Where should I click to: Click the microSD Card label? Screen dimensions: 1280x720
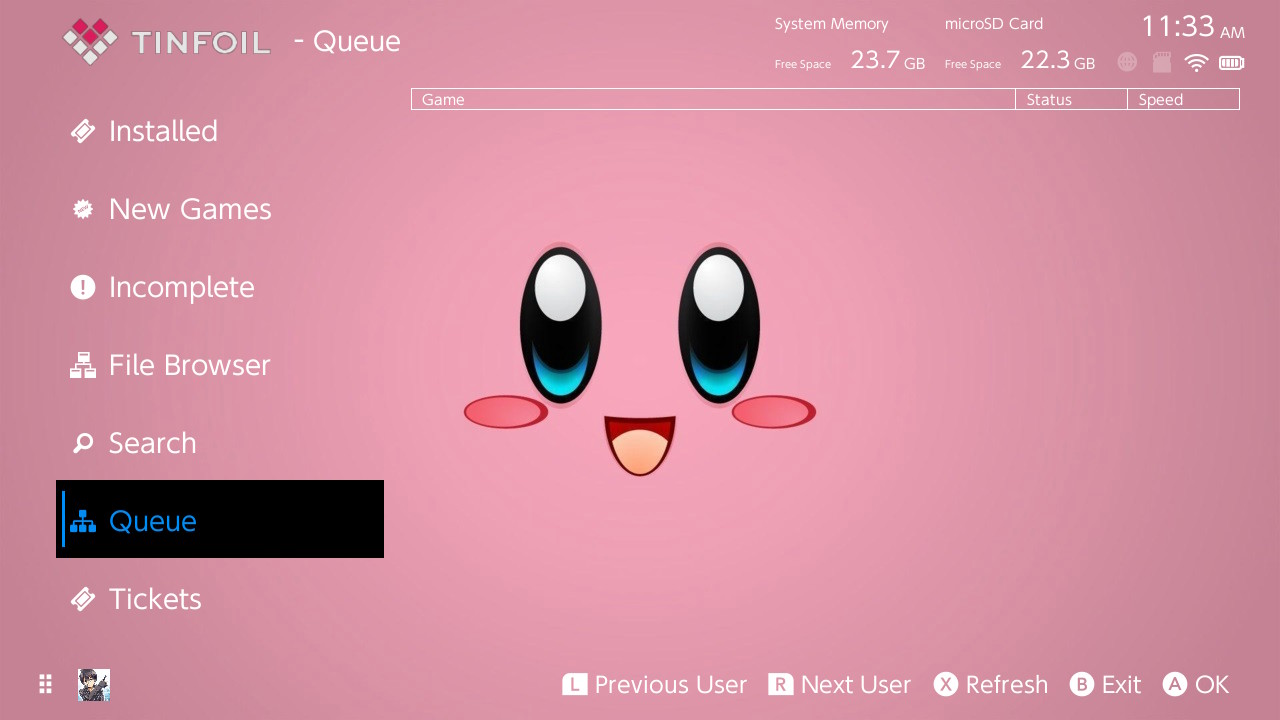pos(994,24)
